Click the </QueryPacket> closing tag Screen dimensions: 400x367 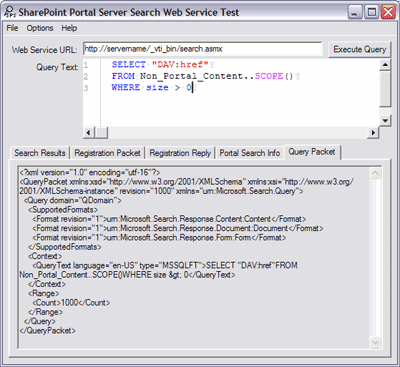(48, 331)
